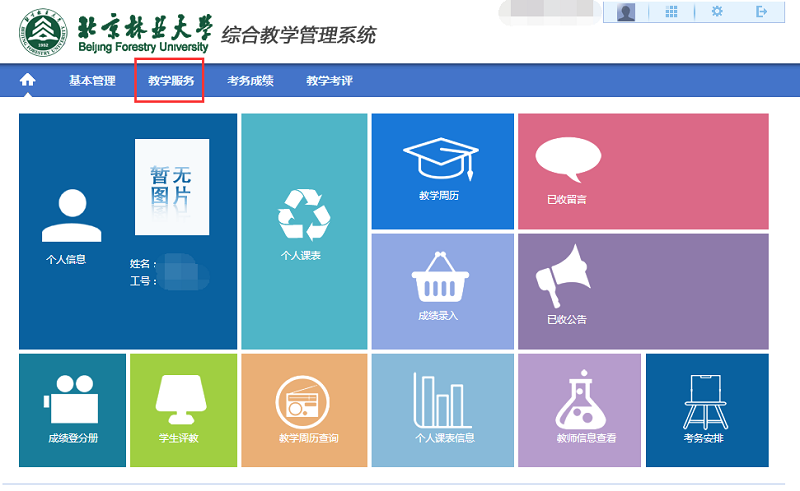Open 教学考评 menu
Image resolution: width=800 pixels, height=491 pixels.
329,81
